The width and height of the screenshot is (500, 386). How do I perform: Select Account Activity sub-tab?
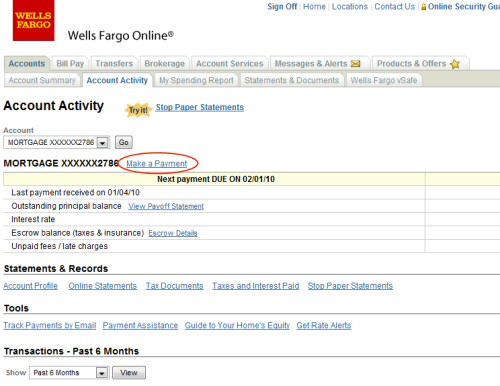coord(117,80)
